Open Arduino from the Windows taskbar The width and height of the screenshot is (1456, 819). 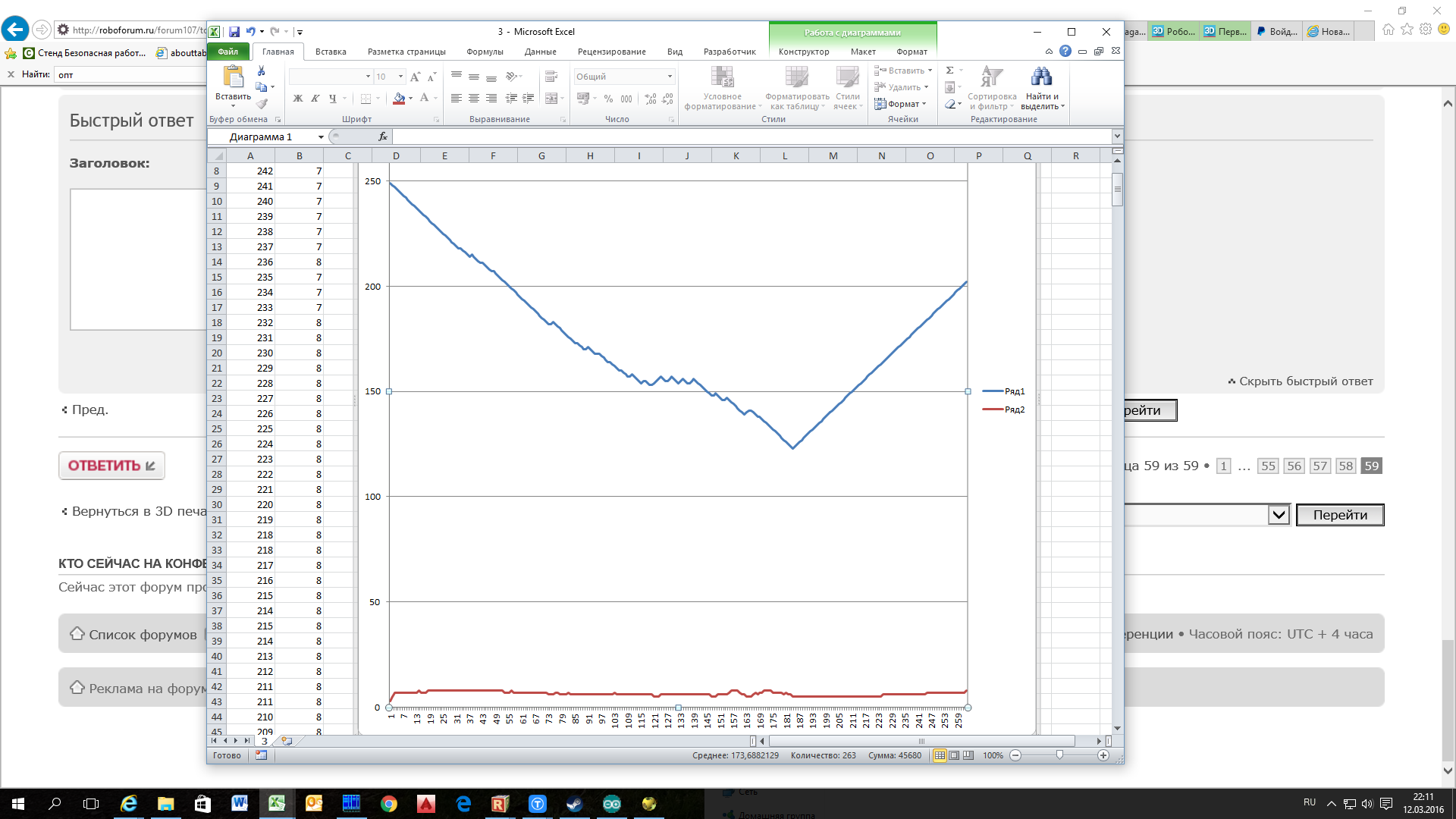point(611,804)
